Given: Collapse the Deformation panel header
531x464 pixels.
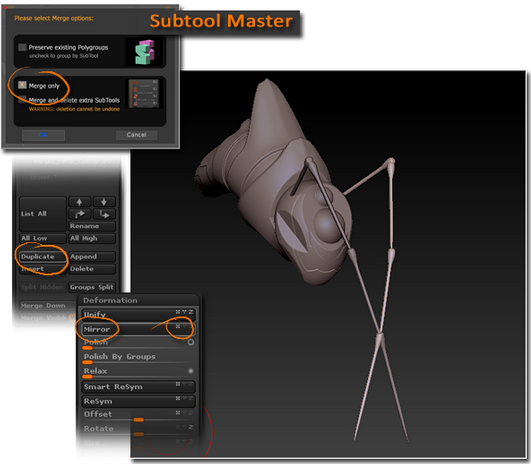Looking at the screenshot, I should point(139,300).
